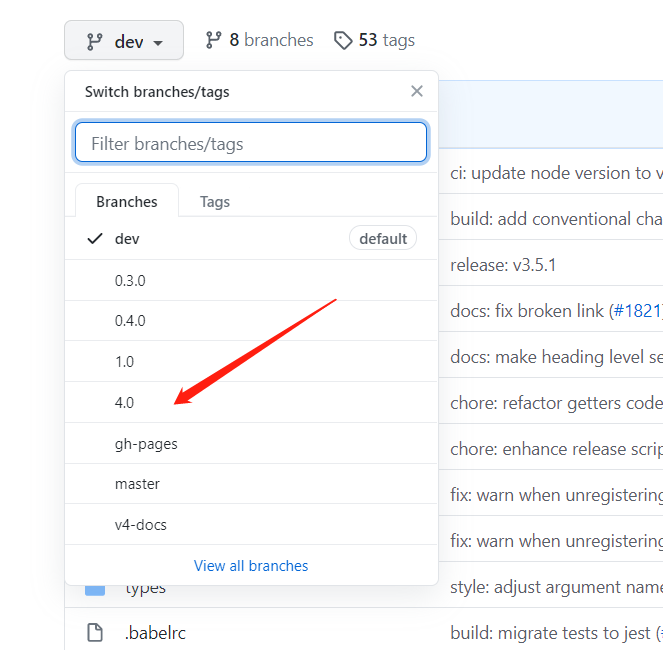
Task: Open the View all branches link
Action: click(x=251, y=565)
